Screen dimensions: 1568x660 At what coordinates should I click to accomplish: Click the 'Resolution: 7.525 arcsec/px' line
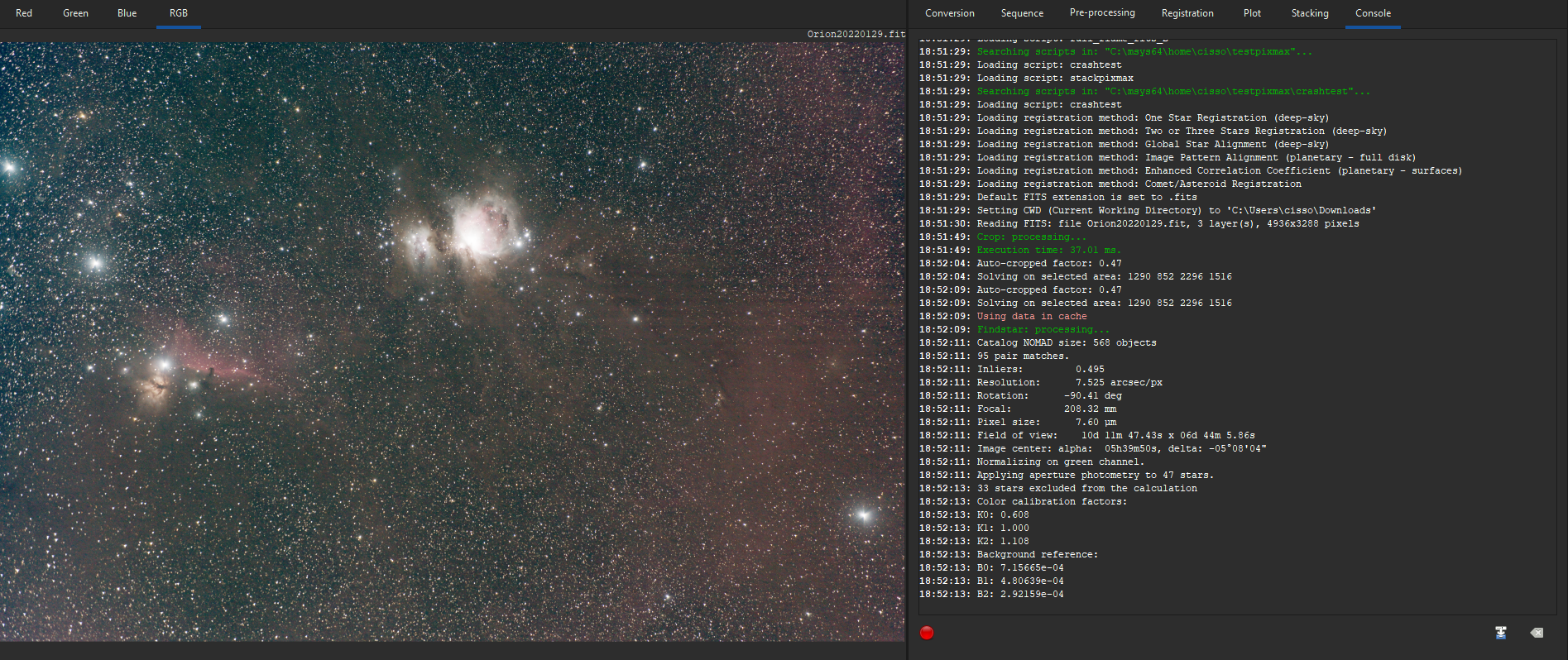[1041, 383]
